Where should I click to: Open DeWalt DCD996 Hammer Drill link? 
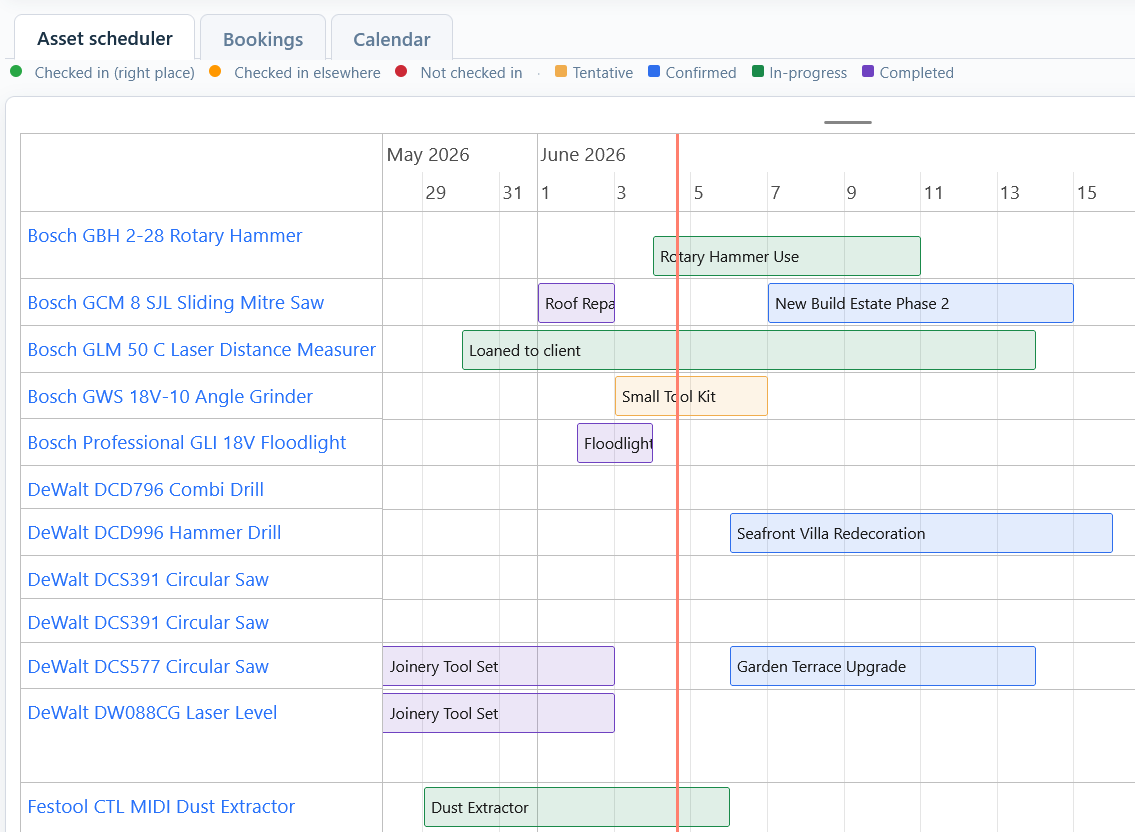154,533
